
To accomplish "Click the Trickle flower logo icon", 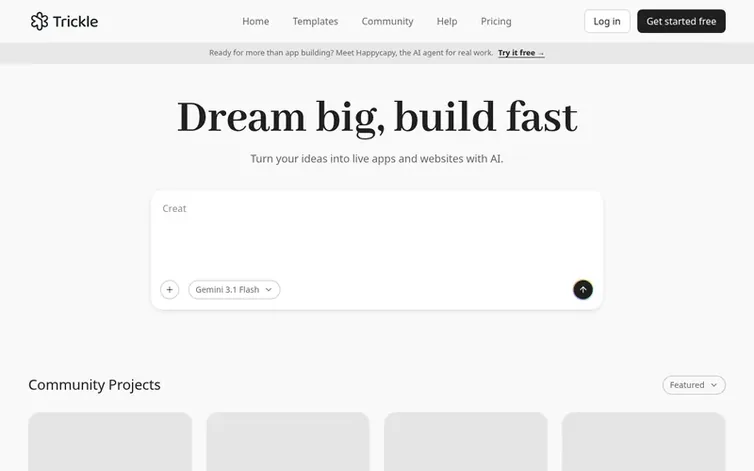I will pyautogui.click(x=39, y=21).
